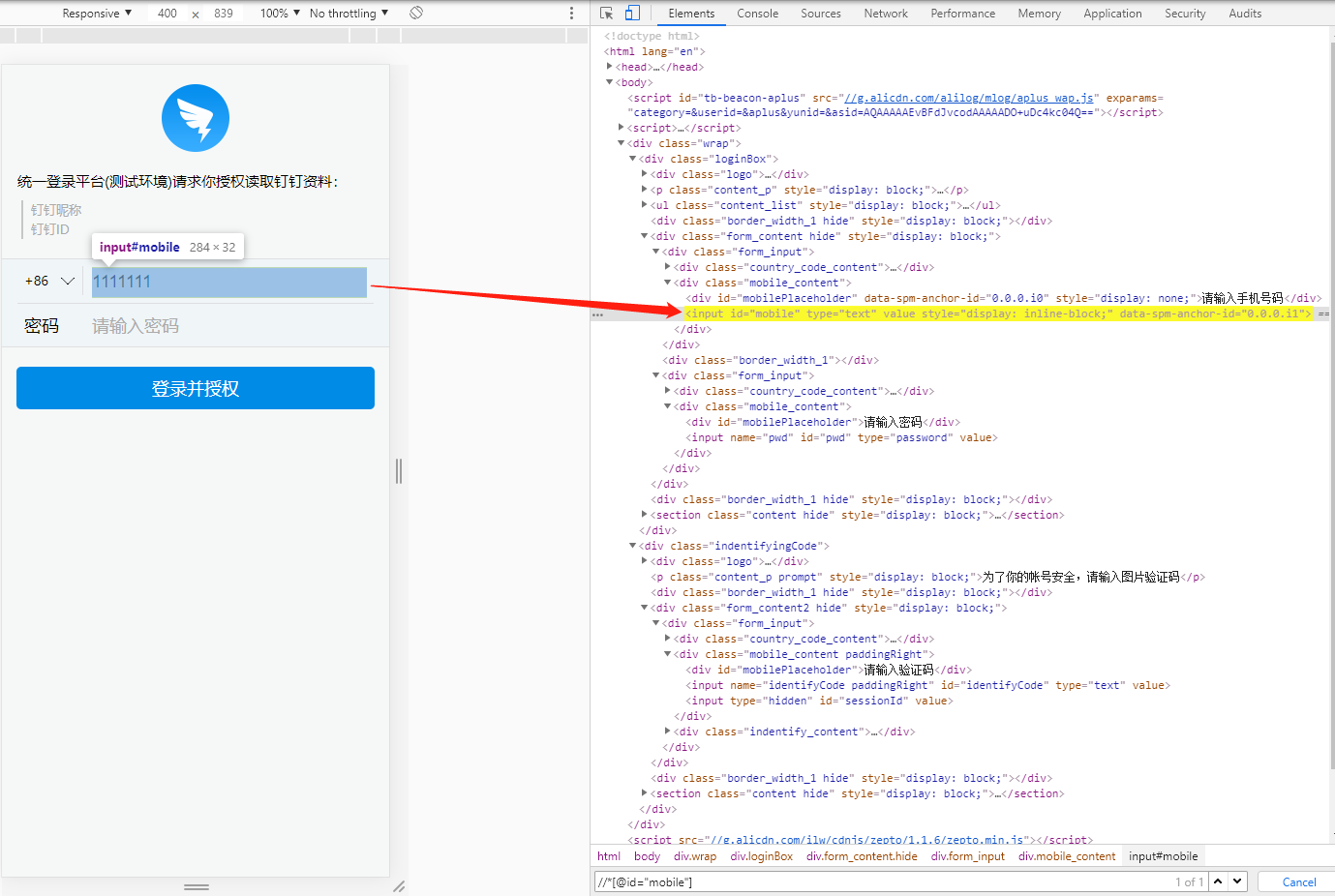Image resolution: width=1335 pixels, height=896 pixels.
Task: Click the viewport width field showing 400
Action: point(167,14)
